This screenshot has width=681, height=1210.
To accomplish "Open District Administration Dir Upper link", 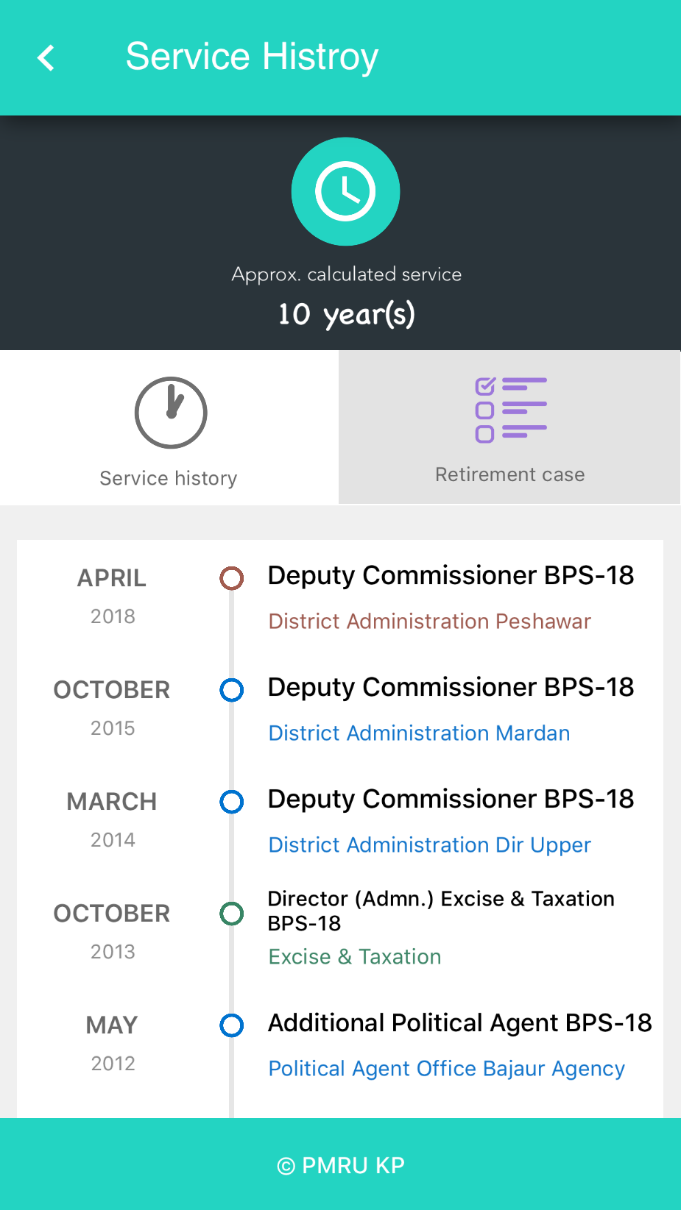I will coord(429,845).
